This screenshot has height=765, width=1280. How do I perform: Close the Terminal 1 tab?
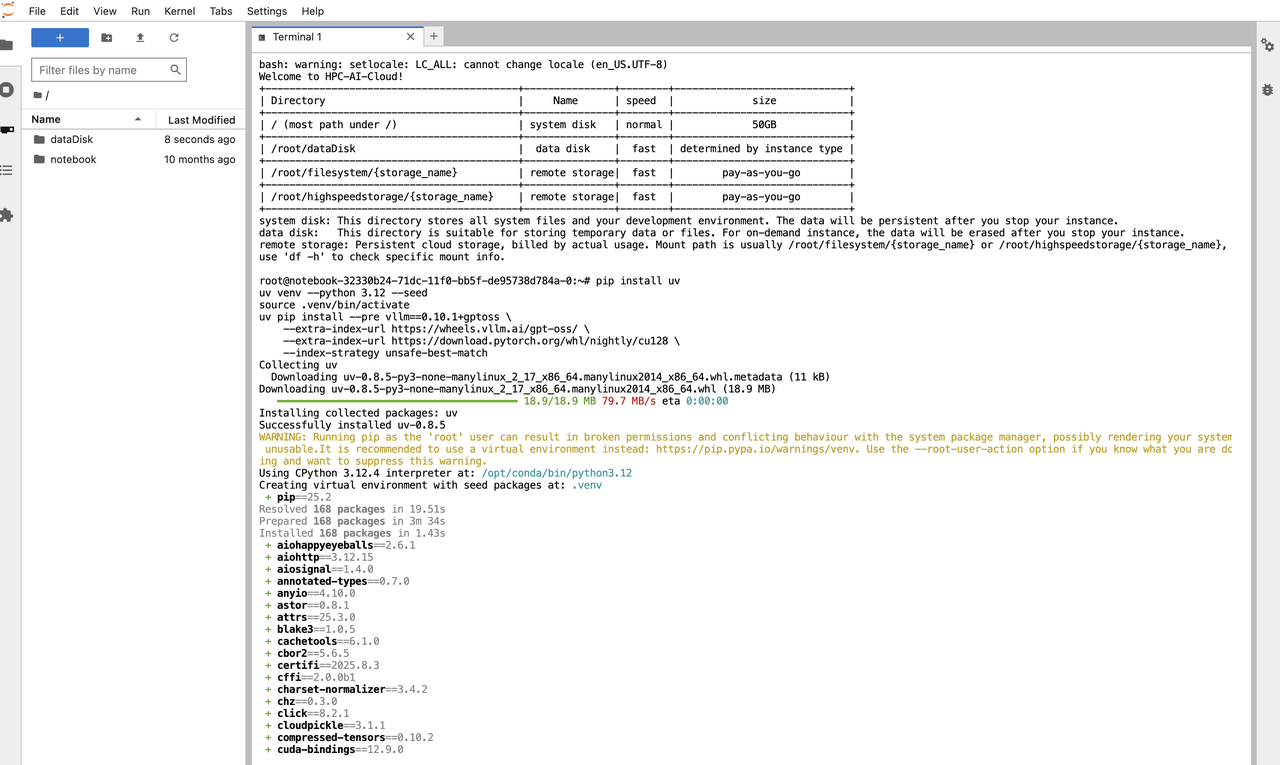point(410,37)
